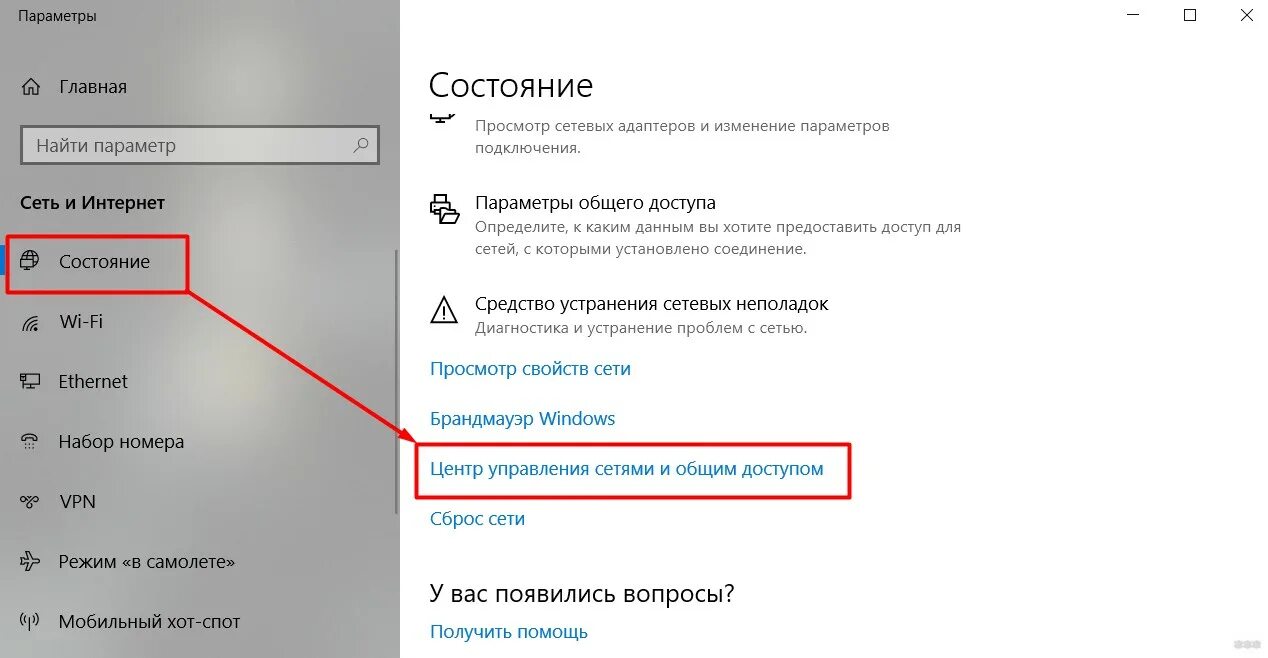Open Средство устранения сетевых неполадок

(652, 303)
